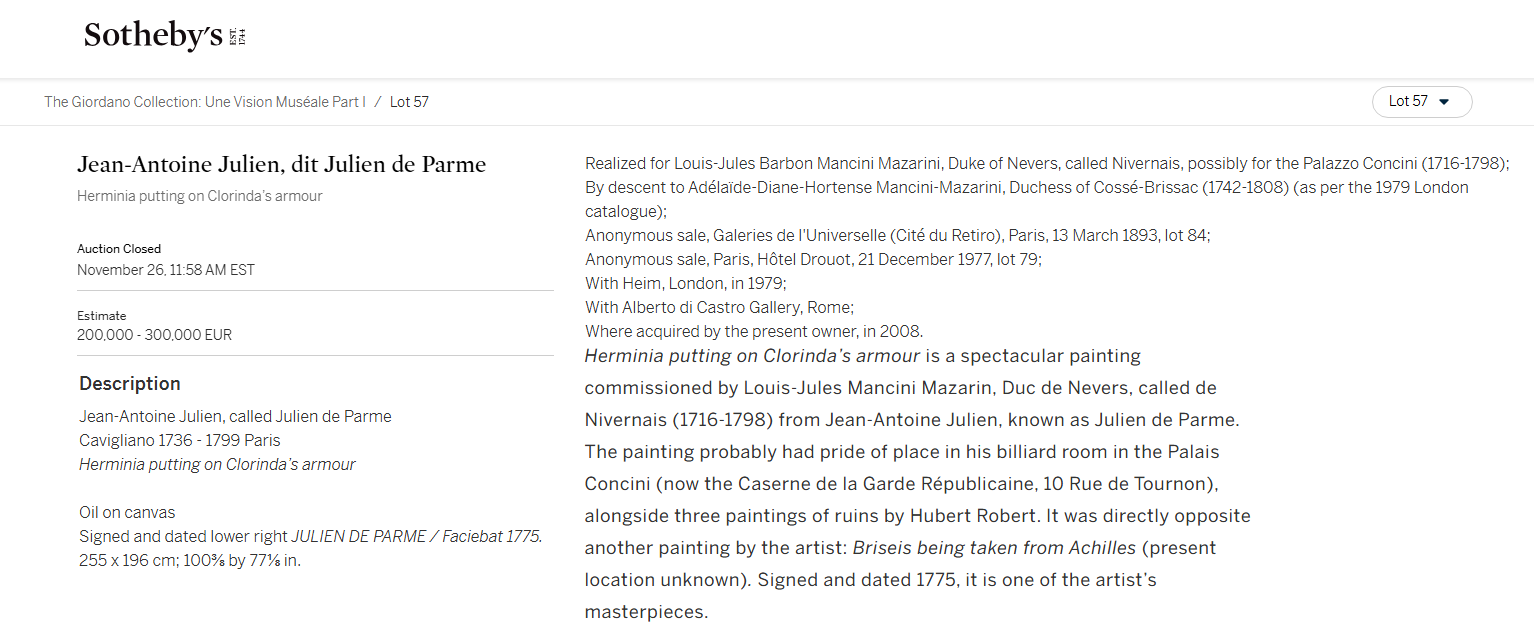The width and height of the screenshot is (1534, 641).
Task: Open The Giordano Collection breadcrumb link
Action: (x=205, y=102)
